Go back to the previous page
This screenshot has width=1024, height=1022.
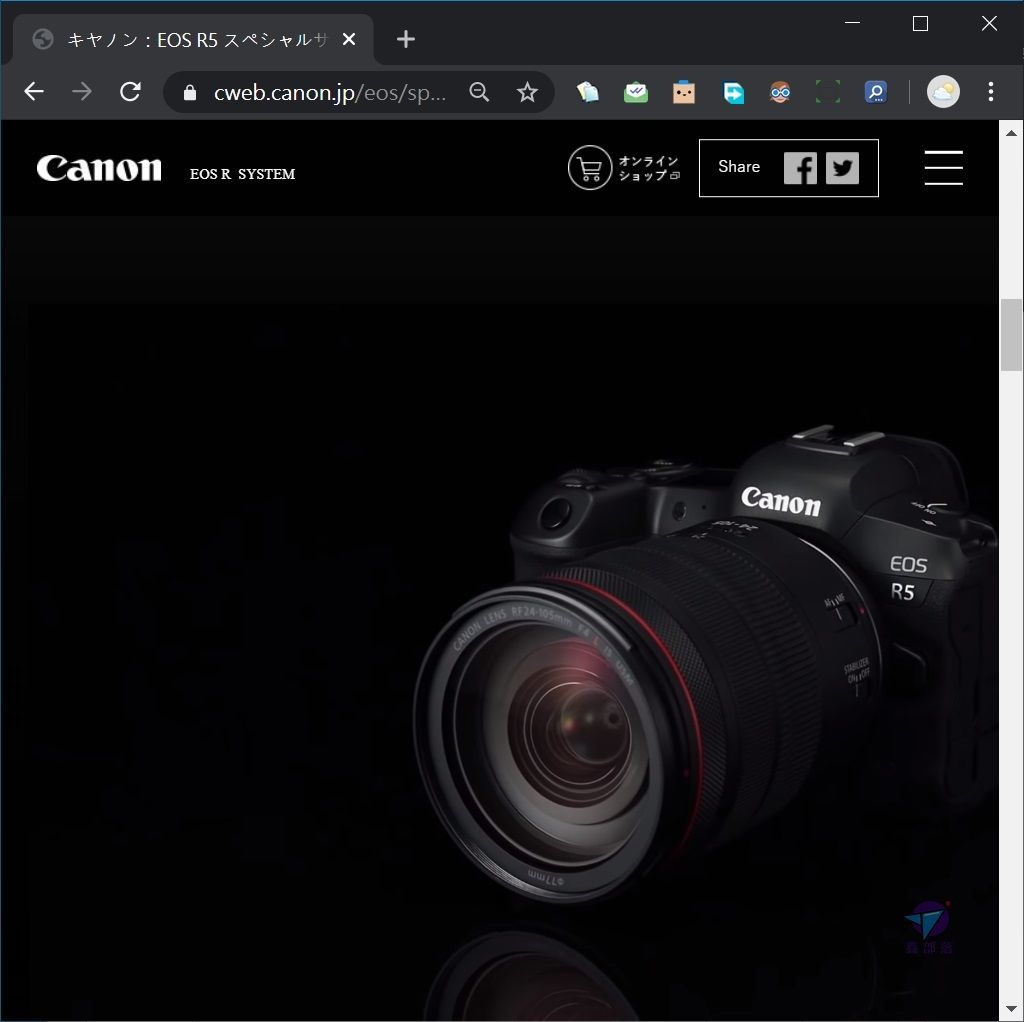(x=34, y=92)
